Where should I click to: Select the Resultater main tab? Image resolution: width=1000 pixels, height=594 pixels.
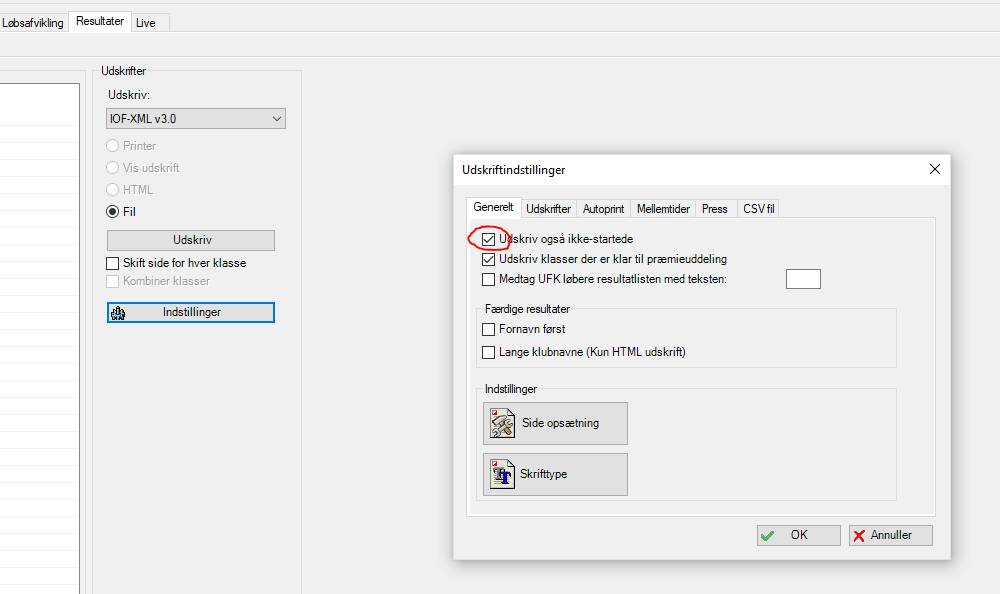coord(100,21)
